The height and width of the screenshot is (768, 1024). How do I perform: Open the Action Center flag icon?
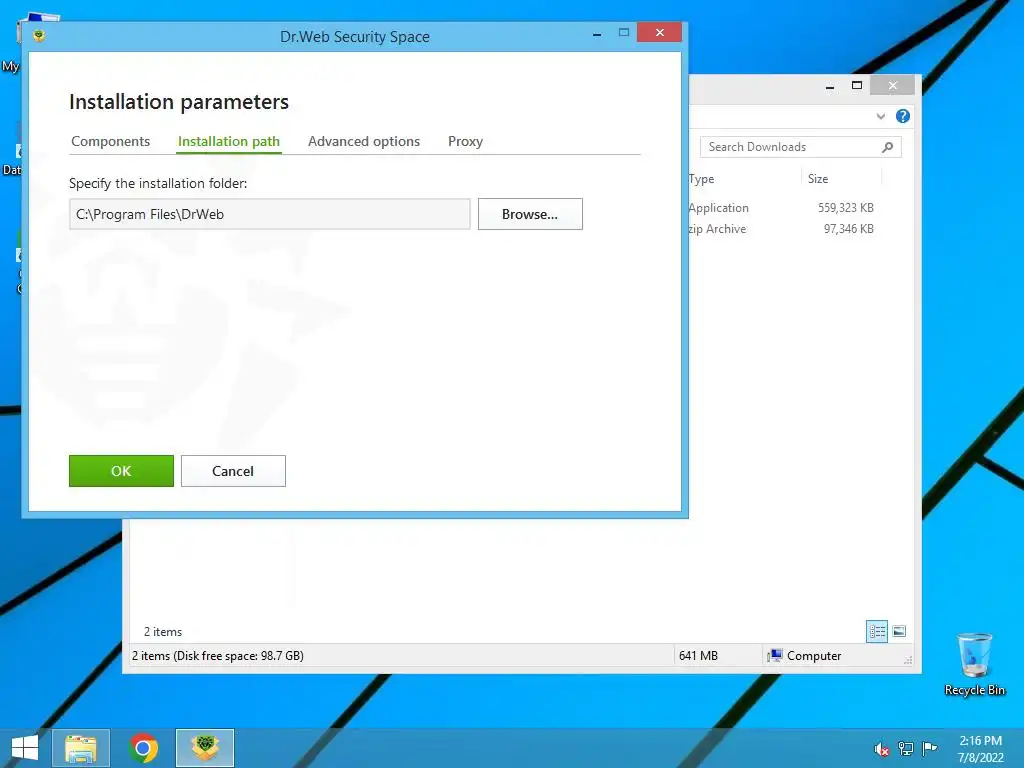pos(929,749)
